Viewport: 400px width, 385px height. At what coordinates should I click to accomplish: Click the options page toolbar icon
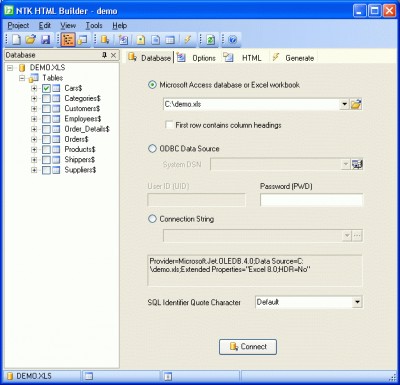(x=123, y=40)
